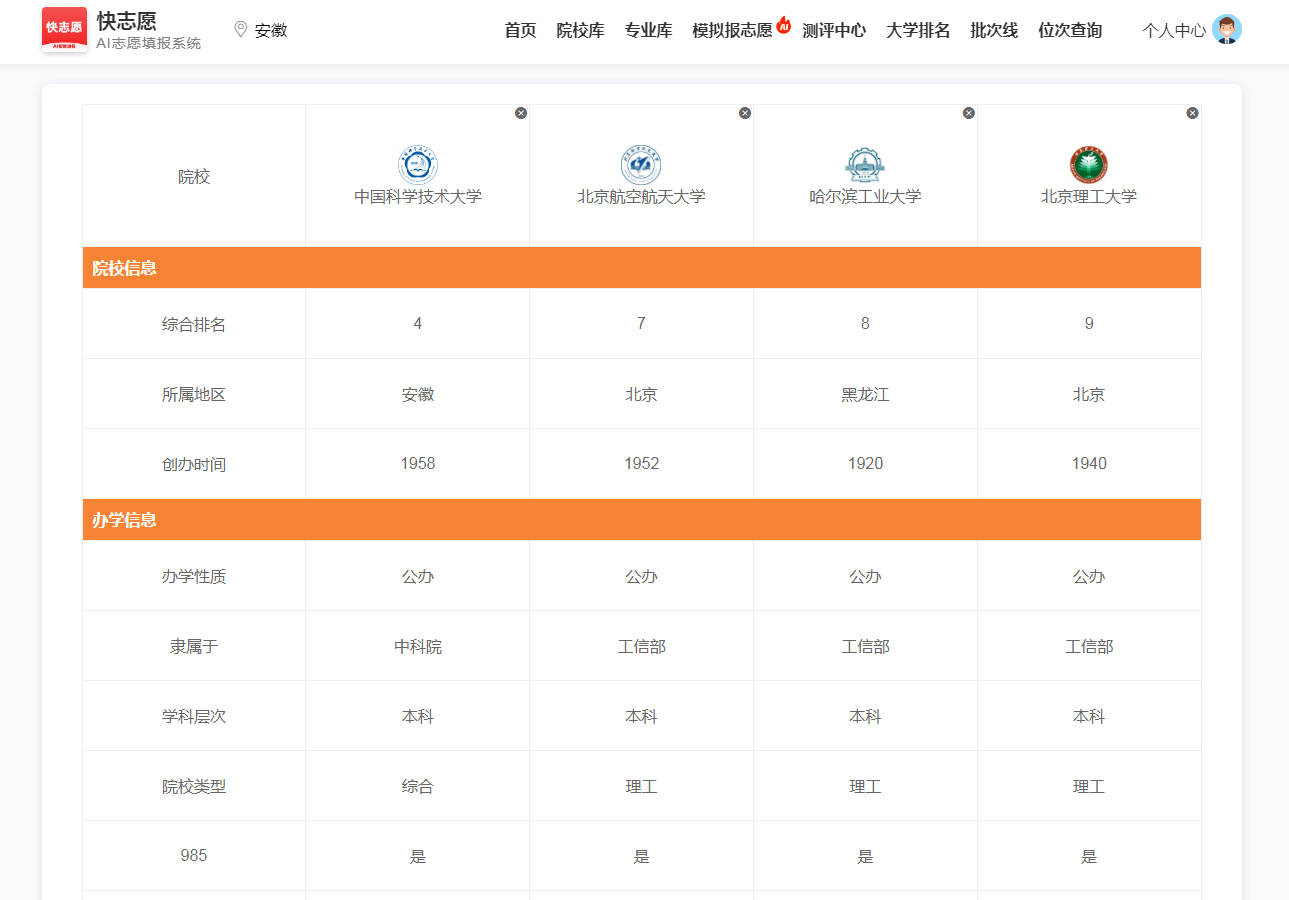1289x900 pixels.
Task: Click the 隶属于 row label
Action: coord(194,646)
